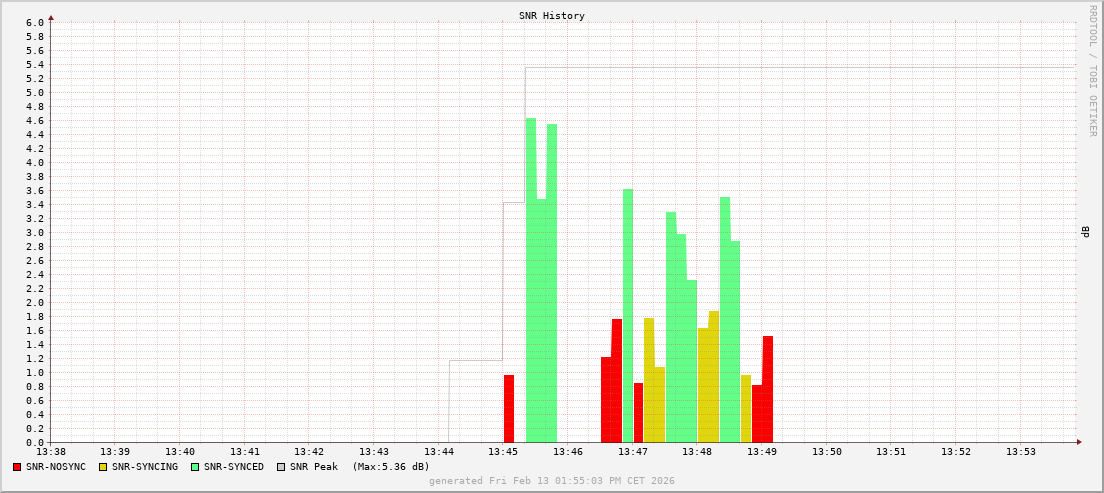Click the tallest green SNR-SYNCED bar

coord(531,280)
